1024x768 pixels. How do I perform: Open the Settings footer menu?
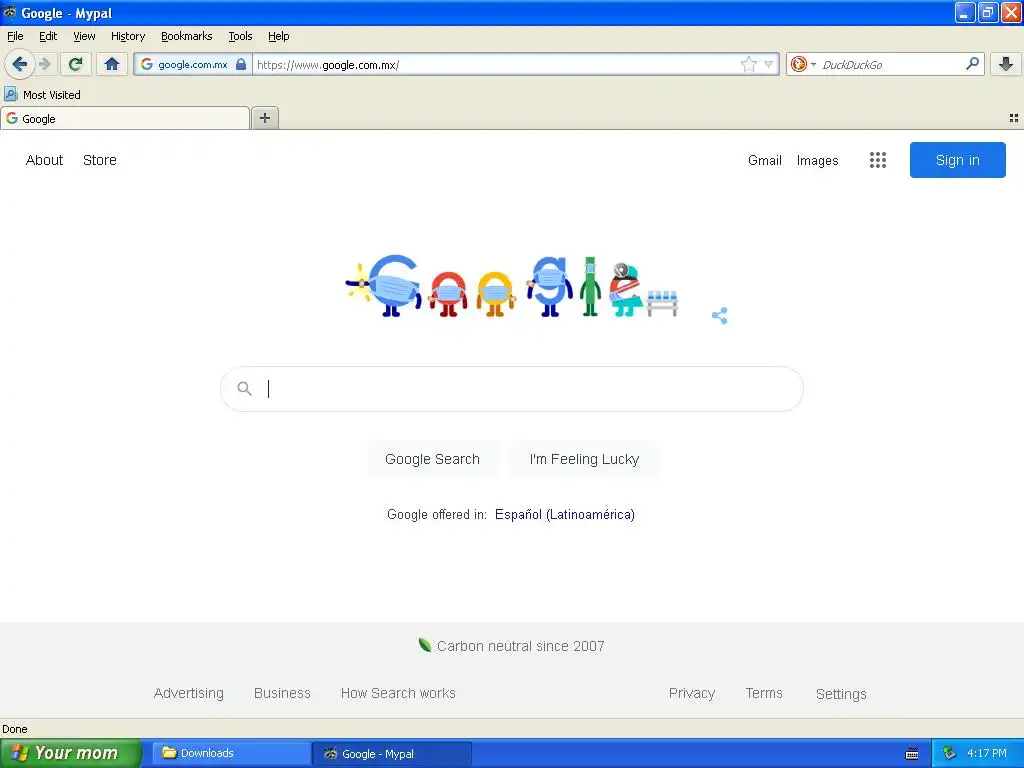point(841,694)
